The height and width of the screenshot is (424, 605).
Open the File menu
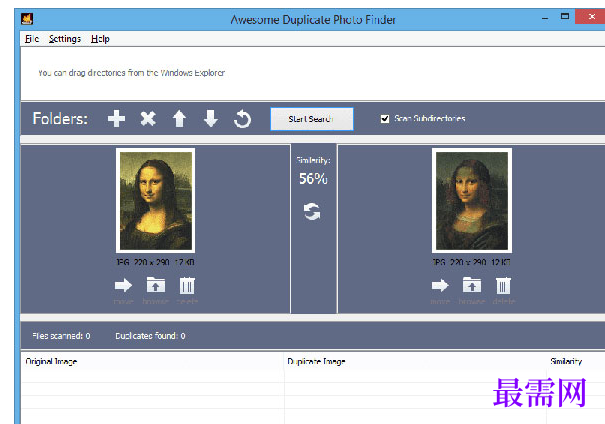(32, 39)
